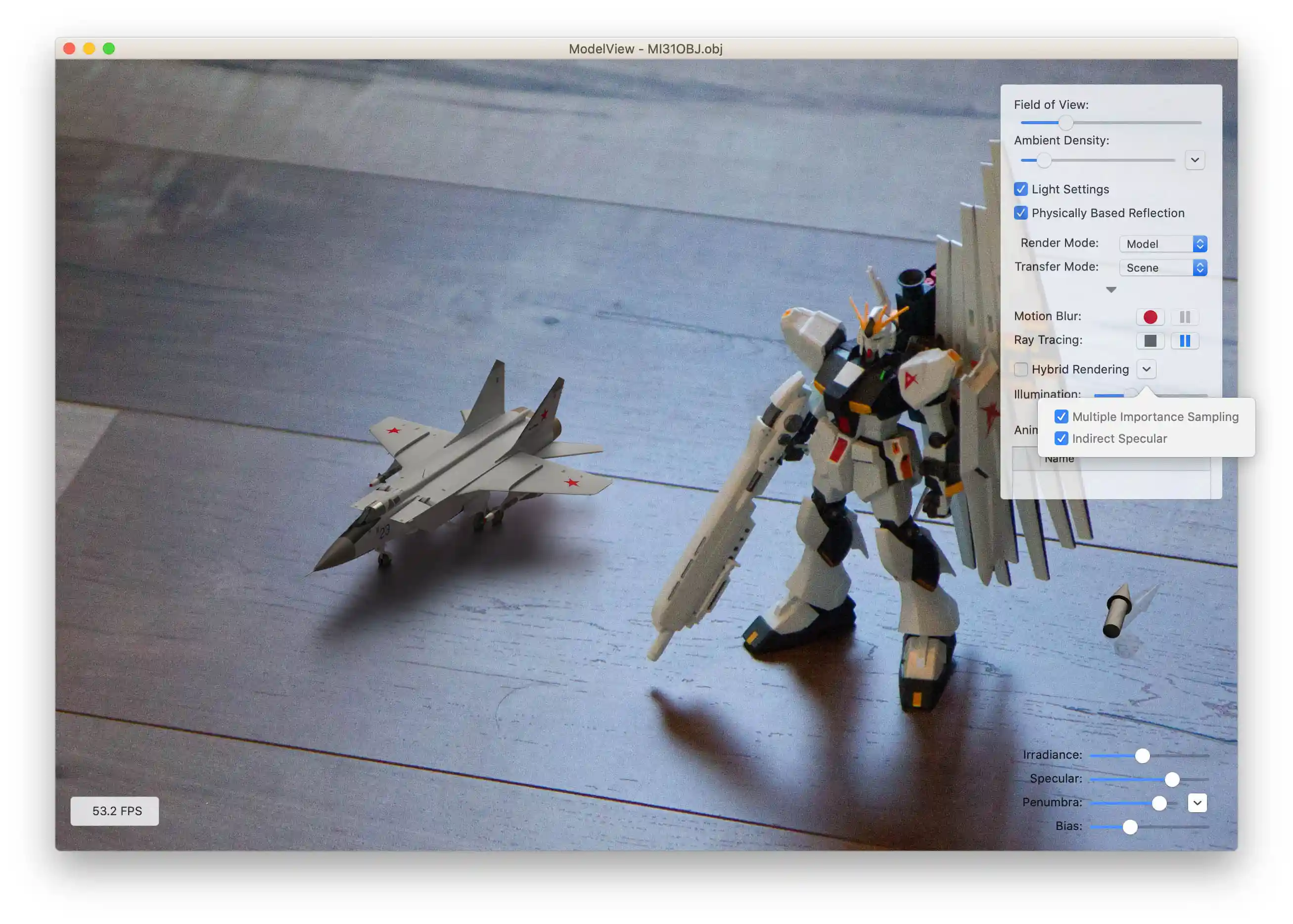Click the red Motion Blur record button

[1150, 317]
